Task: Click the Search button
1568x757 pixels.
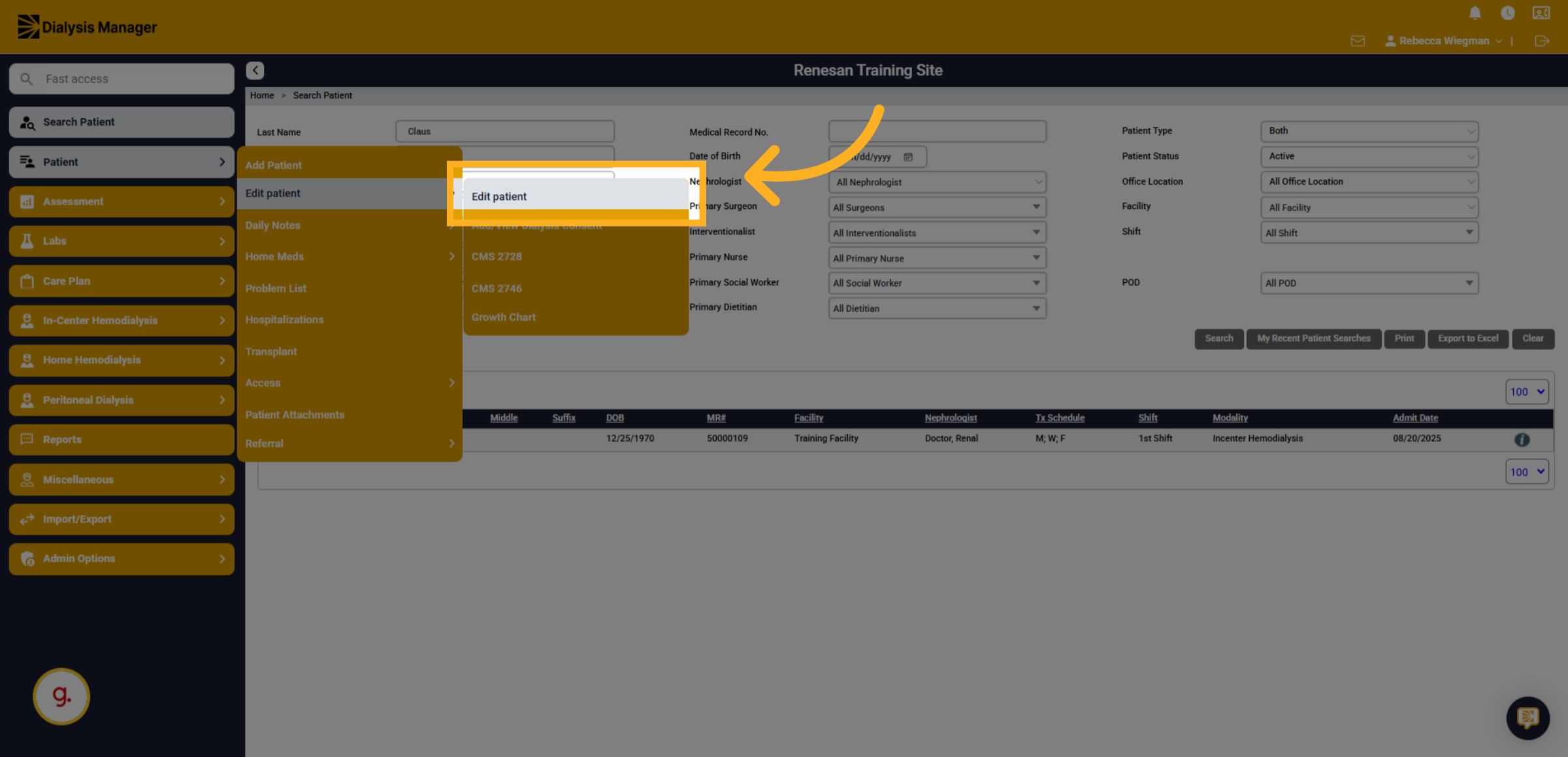Action: [1219, 339]
